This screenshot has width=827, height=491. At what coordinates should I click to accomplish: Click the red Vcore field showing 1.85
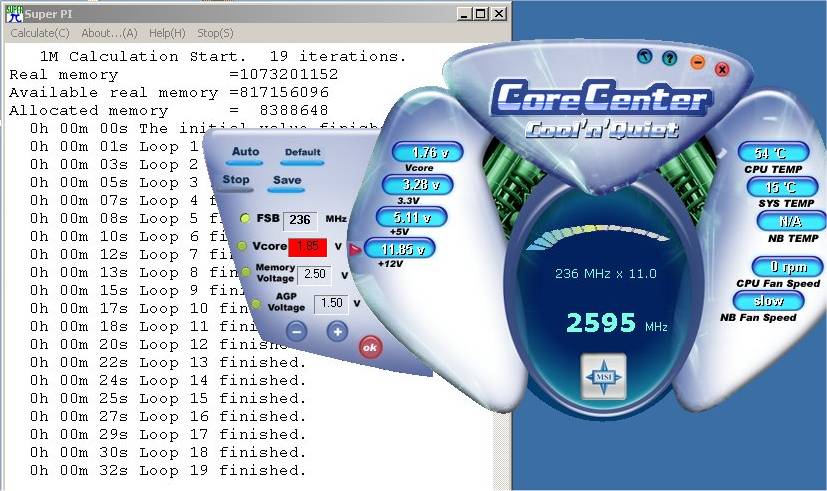[308, 247]
